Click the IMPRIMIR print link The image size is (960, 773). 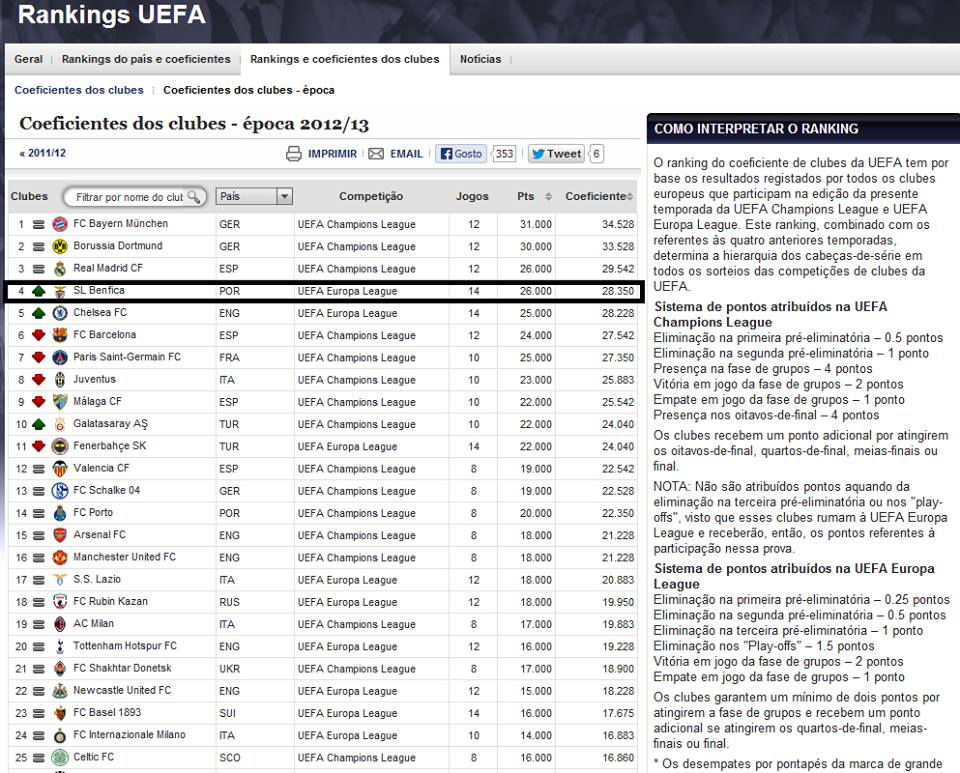[x=332, y=154]
